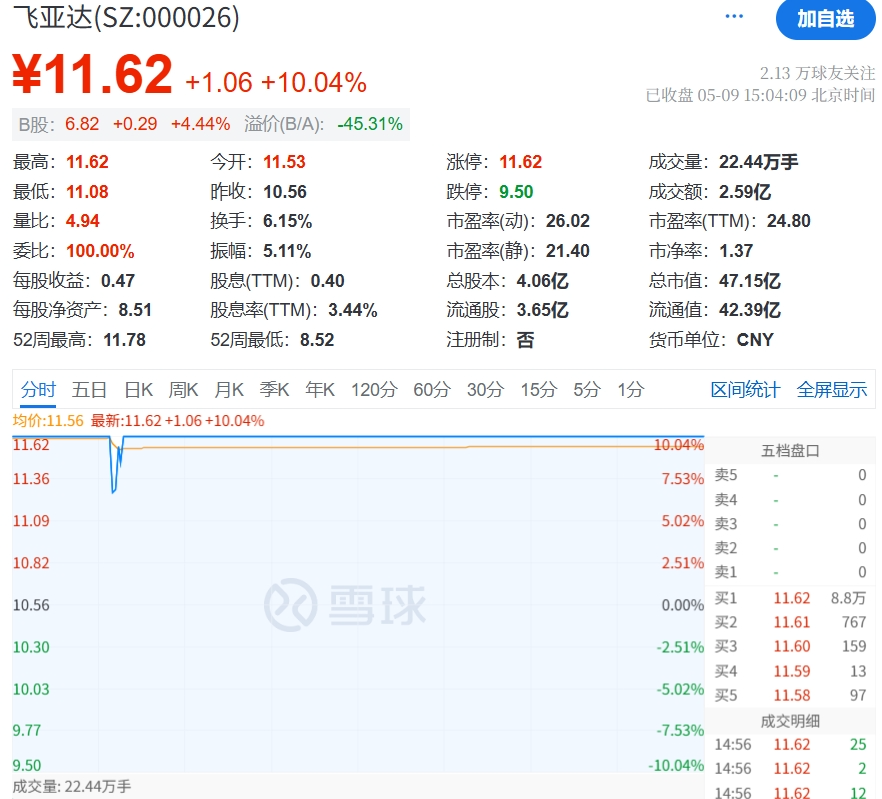
Task: Select the 1分 interval tab
Action: [x=631, y=389]
